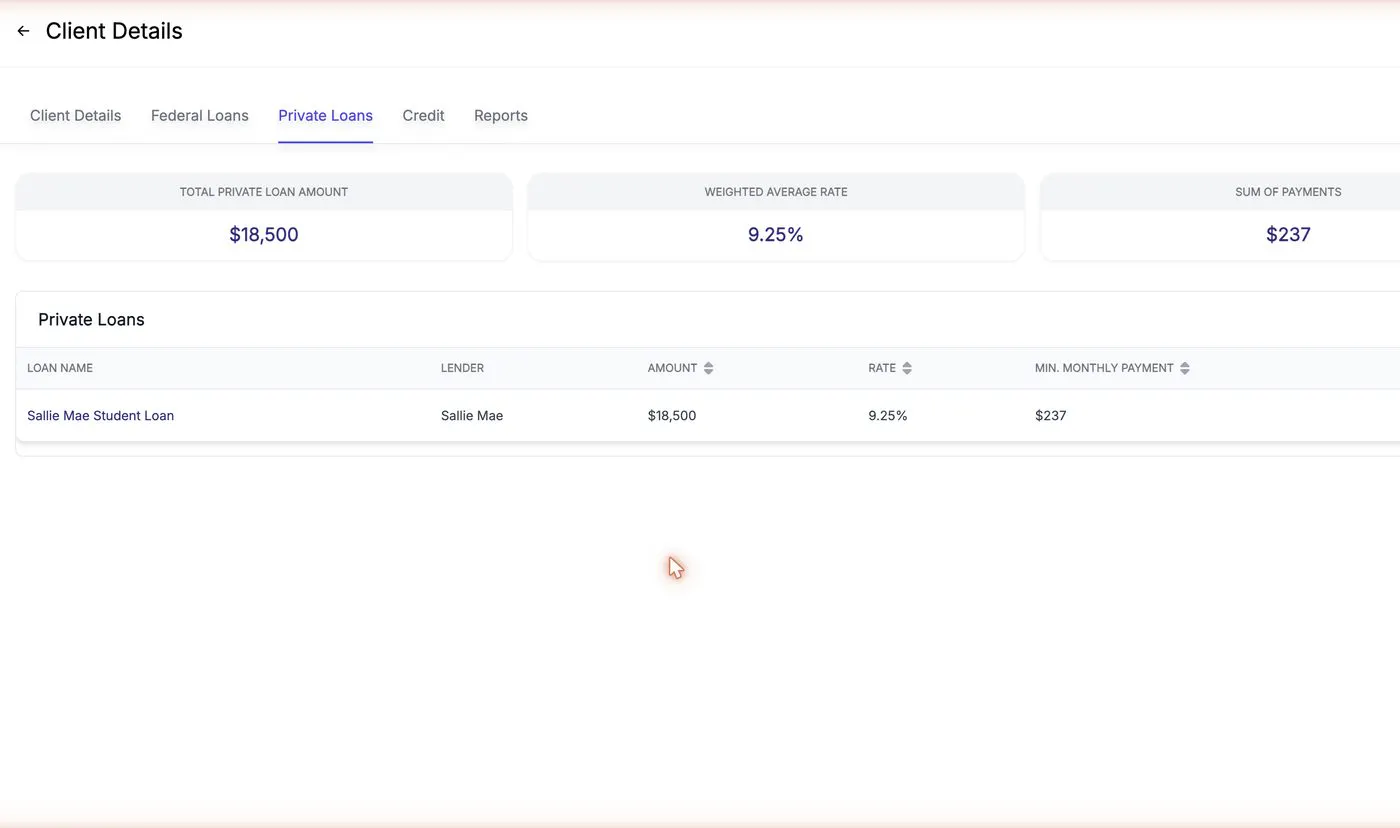Click the Client Details page title

114,31
